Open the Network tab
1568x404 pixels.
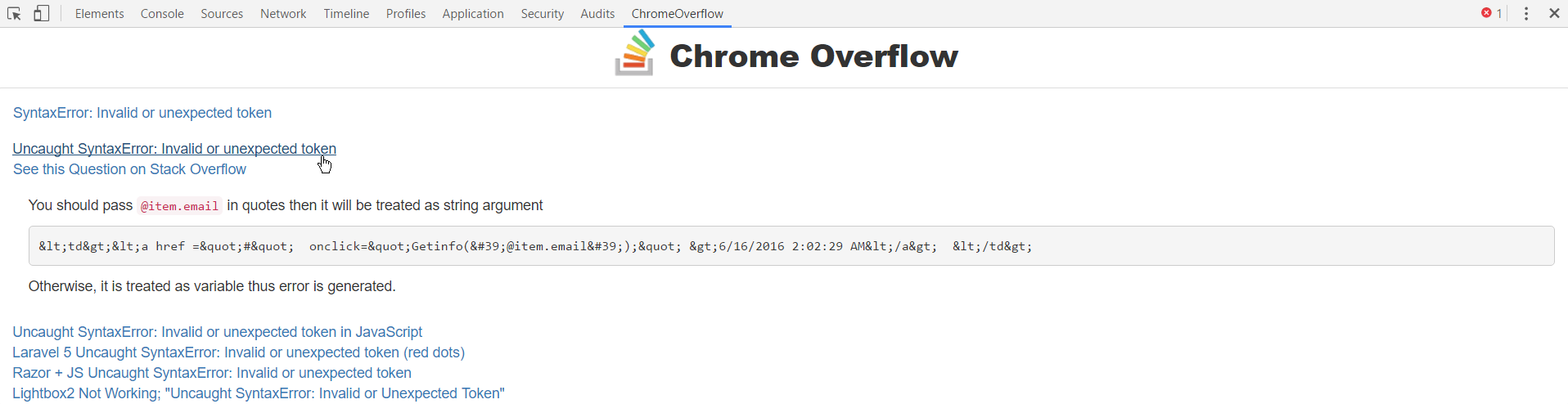click(x=283, y=14)
